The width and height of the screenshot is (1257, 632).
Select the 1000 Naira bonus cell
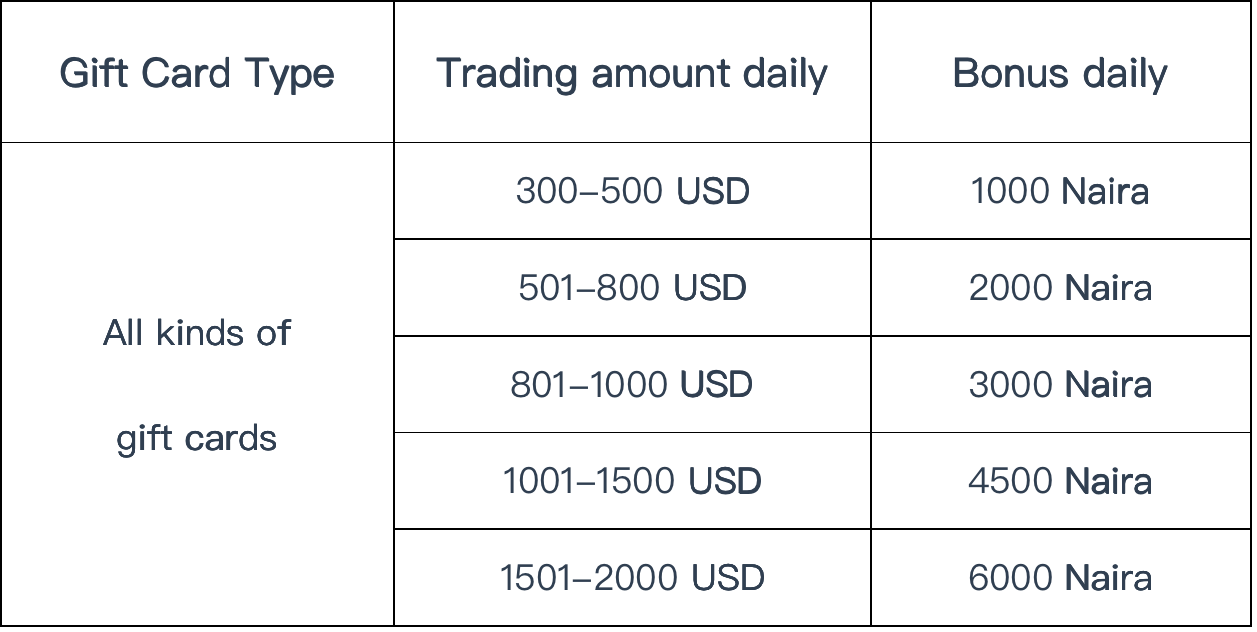[x=1060, y=191]
